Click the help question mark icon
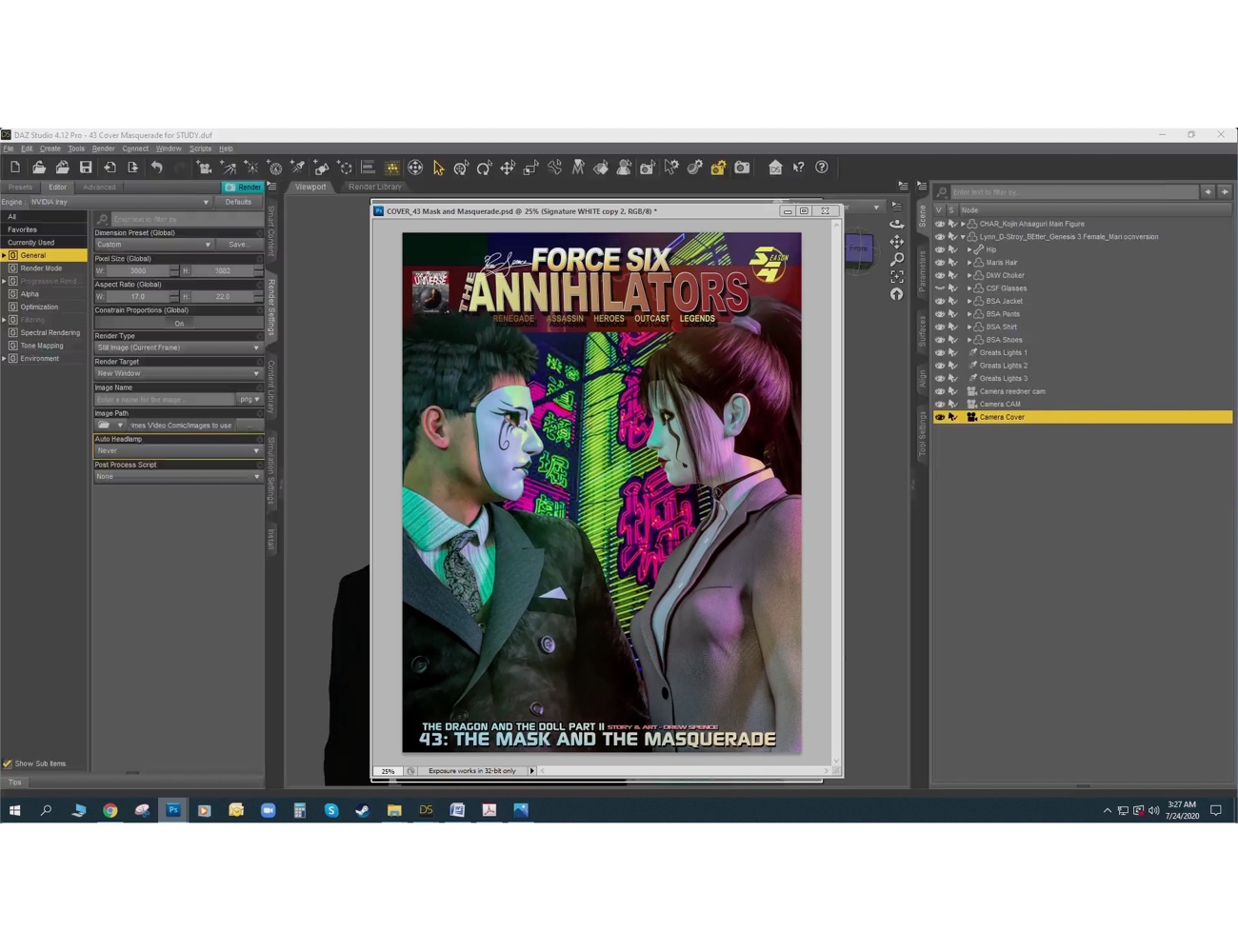 822,168
